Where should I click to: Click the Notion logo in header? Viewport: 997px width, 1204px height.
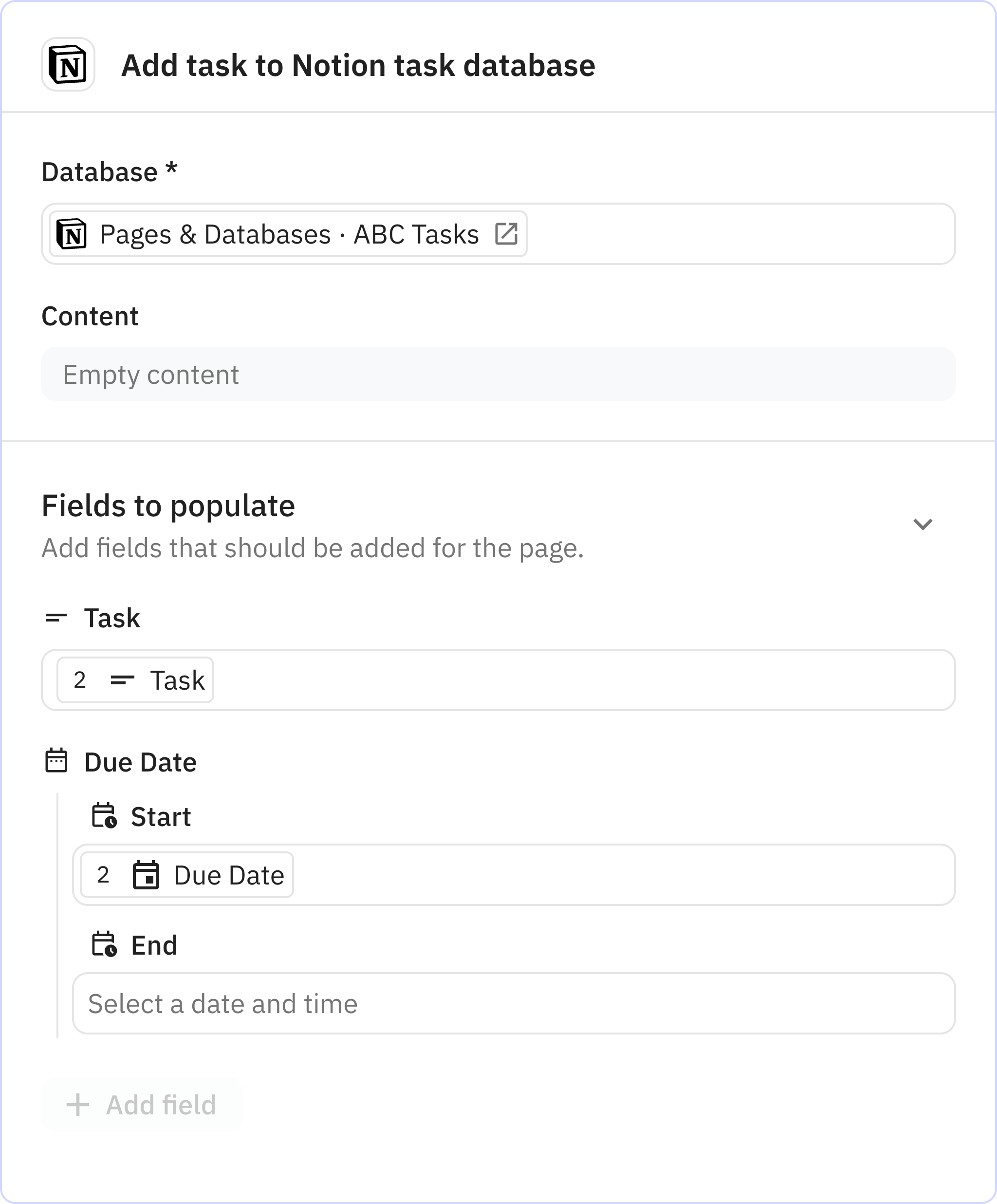(68, 64)
